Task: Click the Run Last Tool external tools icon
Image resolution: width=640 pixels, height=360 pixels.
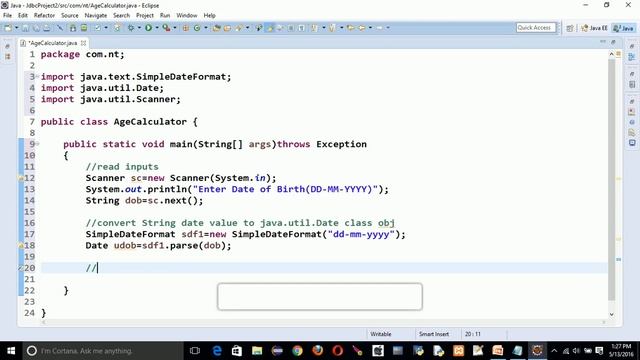Action: [166, 28]
